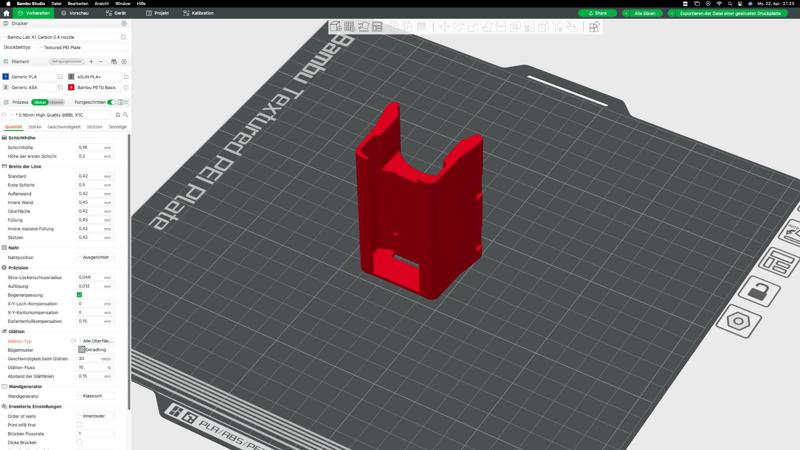Switch process scope to Objekte
Image resolution: width=800 pixels, height=450 pixels.
pos(56,102)
